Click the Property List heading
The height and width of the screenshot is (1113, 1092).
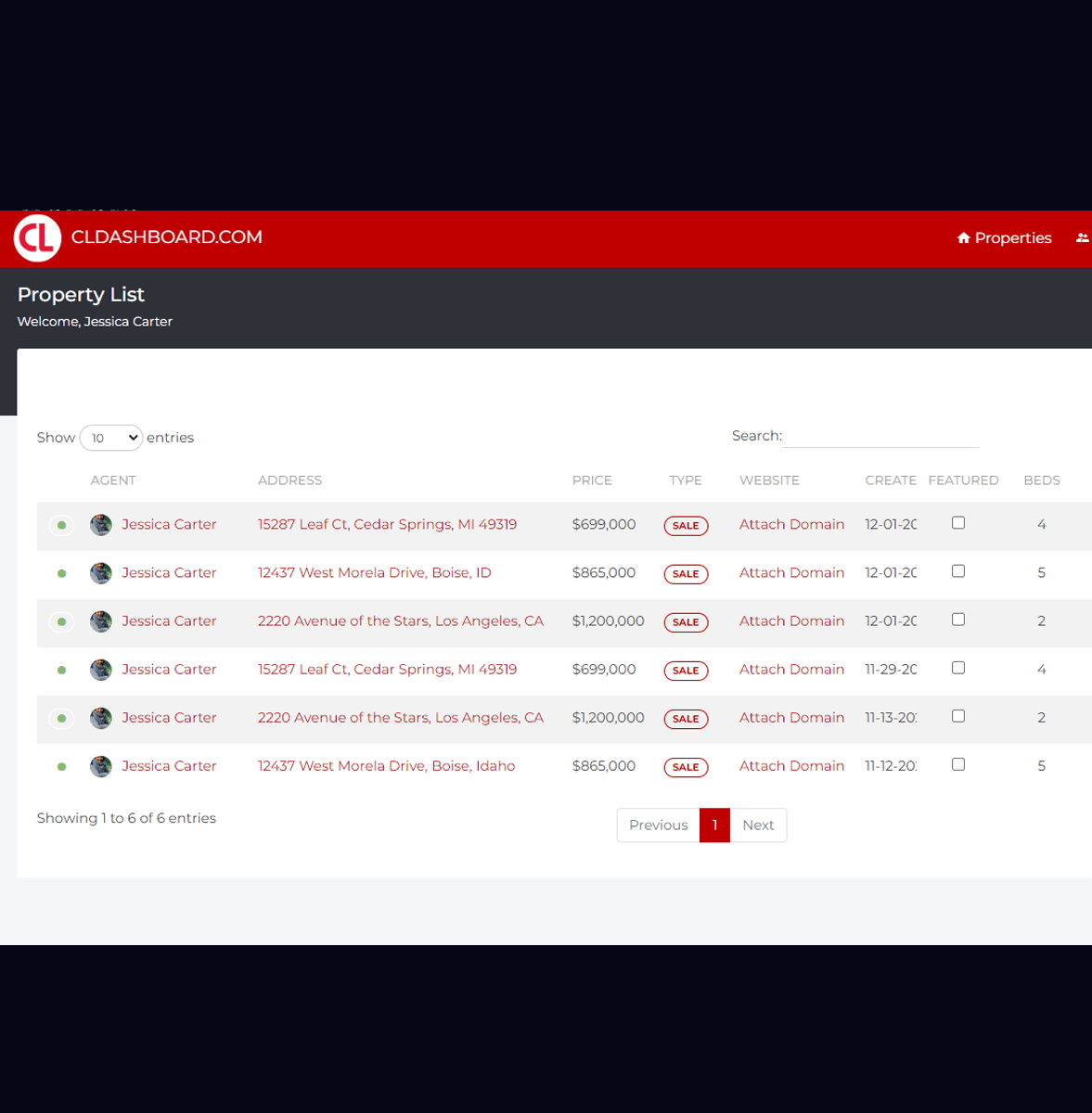(81, 294)
